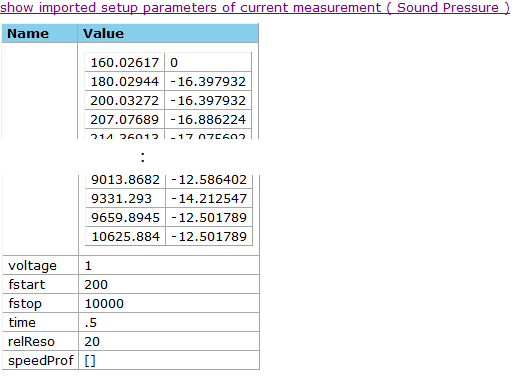Select the -16.886224 value cell

(x=208, y=119)
